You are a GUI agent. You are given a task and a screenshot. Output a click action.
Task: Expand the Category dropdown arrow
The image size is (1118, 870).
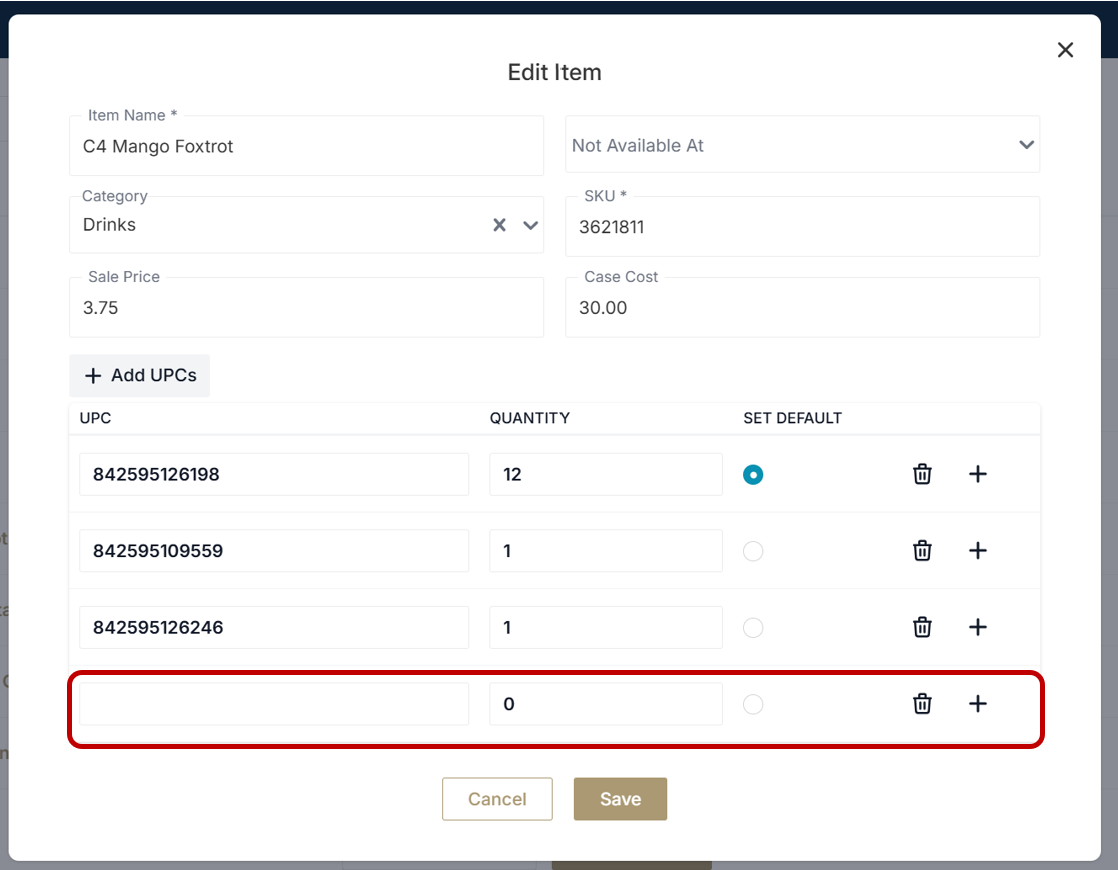[x=530, y=225]
